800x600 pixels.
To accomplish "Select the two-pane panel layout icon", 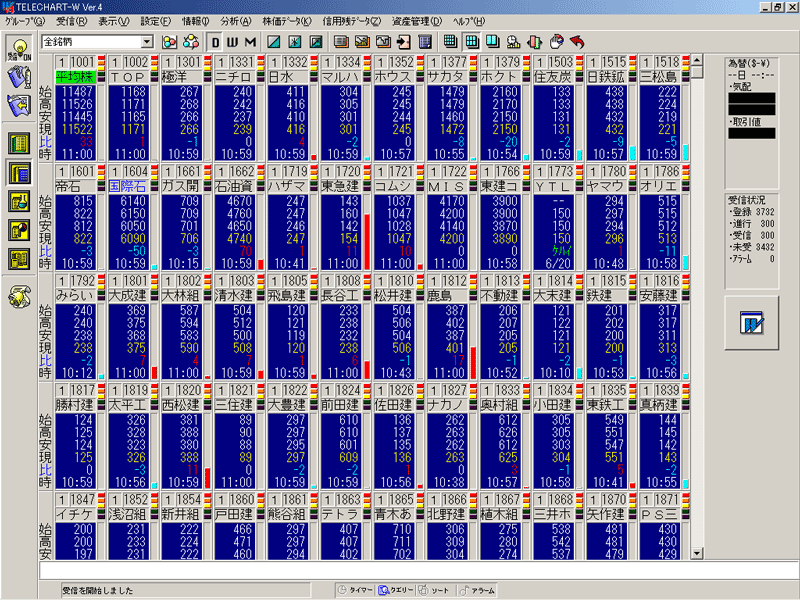I will pos(492,42).
